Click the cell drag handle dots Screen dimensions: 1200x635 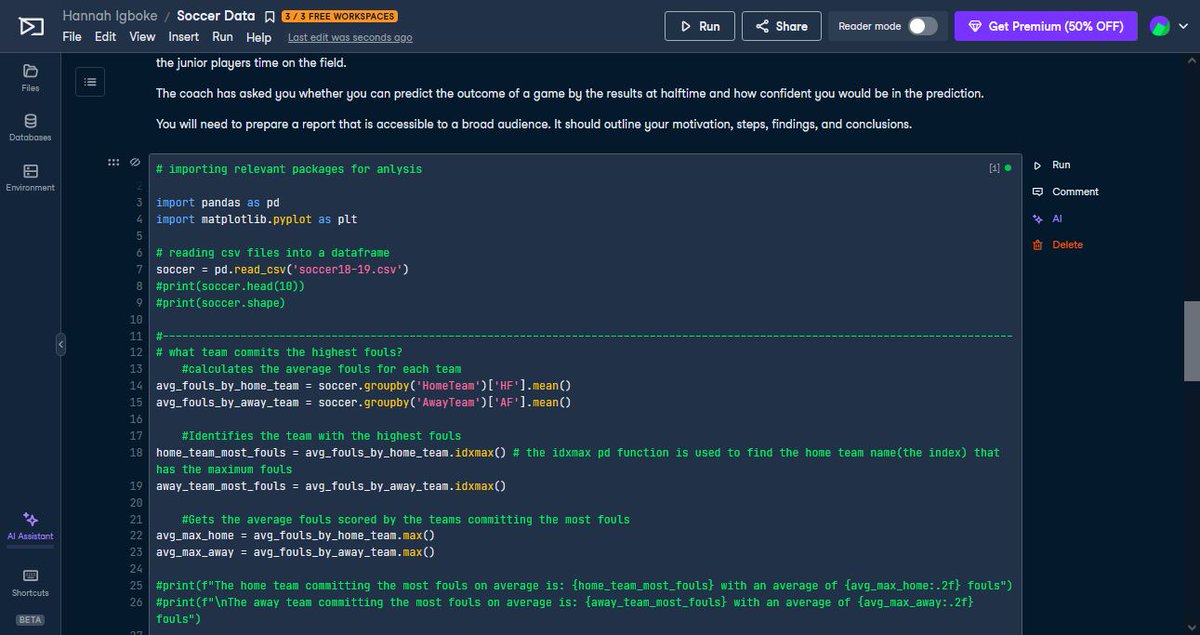tap(113, 162)
